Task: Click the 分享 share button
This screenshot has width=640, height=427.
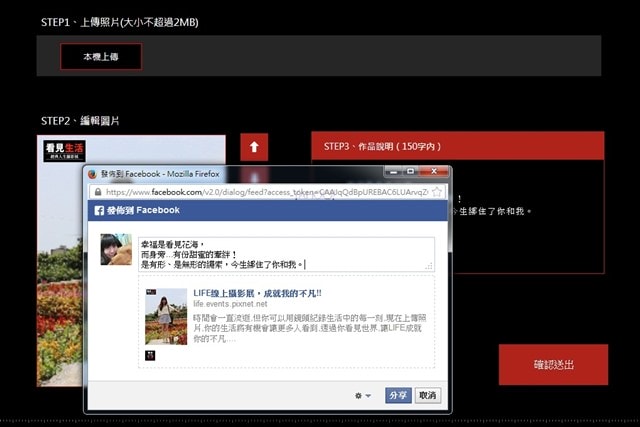Action: (x=399, y=396)
